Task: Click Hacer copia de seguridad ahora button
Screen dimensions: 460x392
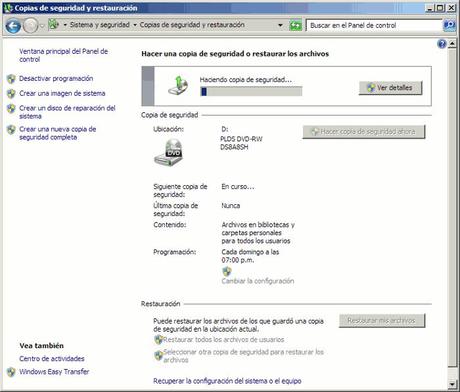Action: pos(364,132)
